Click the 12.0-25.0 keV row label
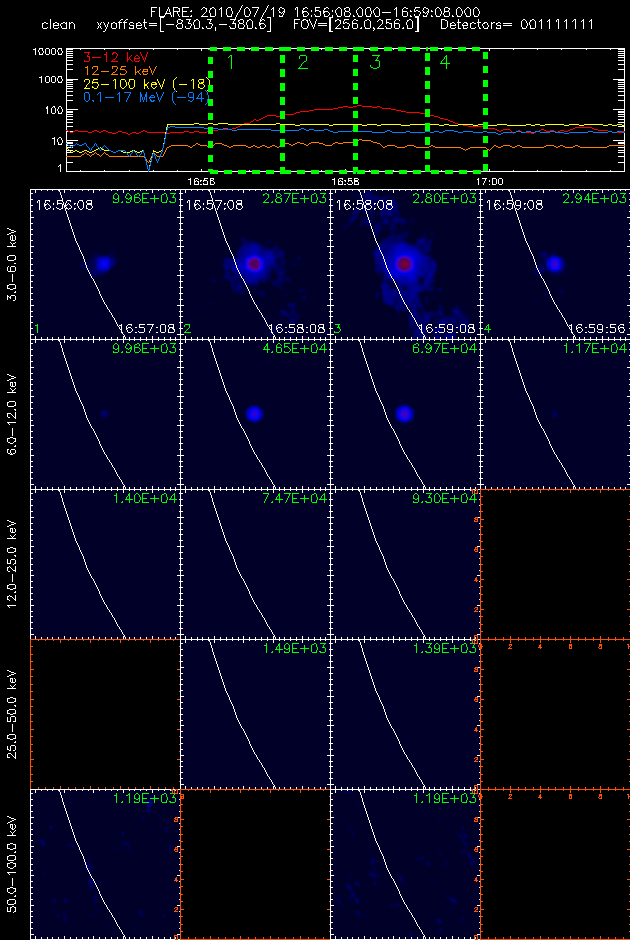 pyautogui.click(x=13, y=563)
